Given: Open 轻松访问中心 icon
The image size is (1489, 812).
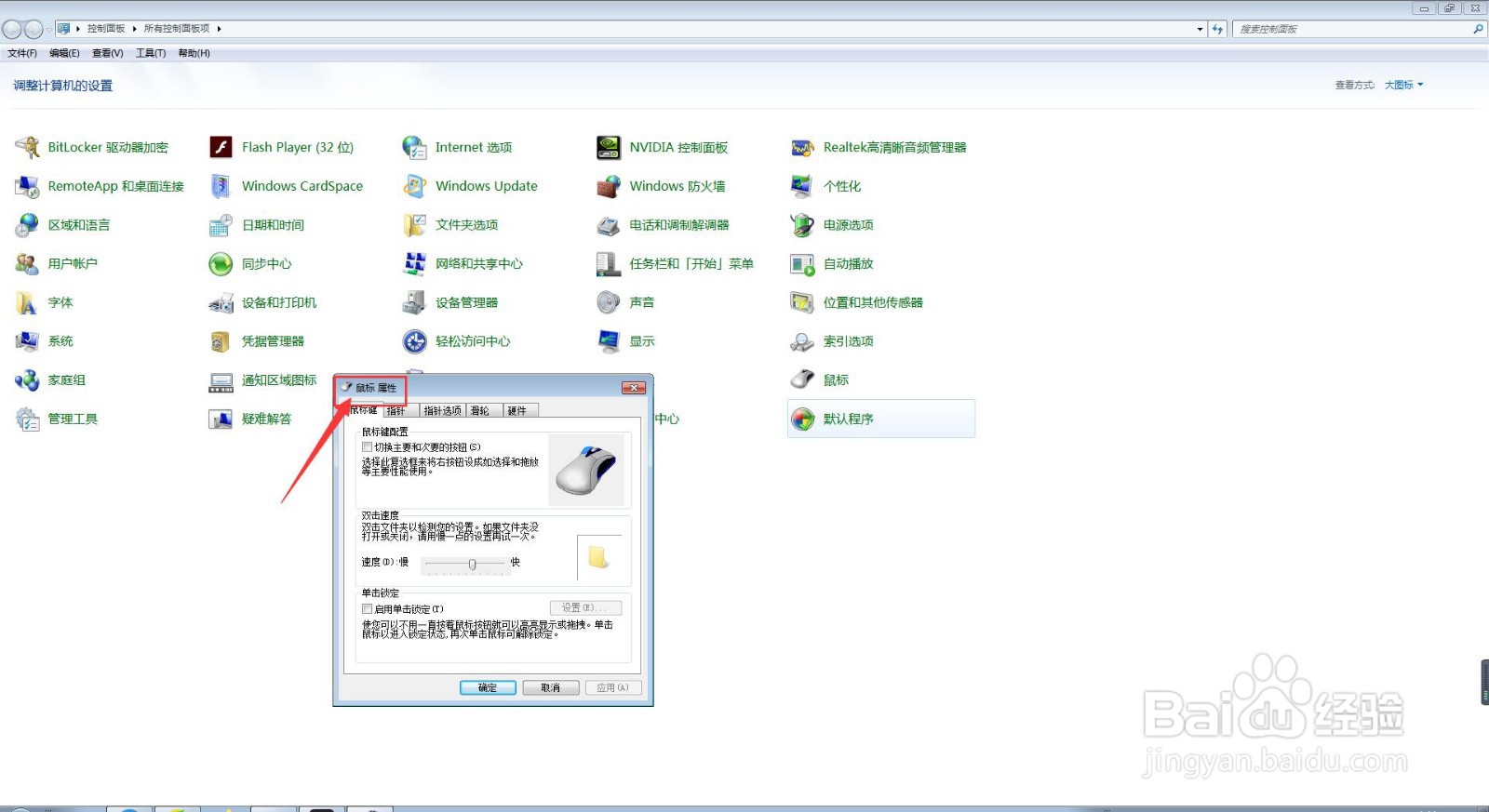Looking at the screenshot, I should tap(414, 341).
